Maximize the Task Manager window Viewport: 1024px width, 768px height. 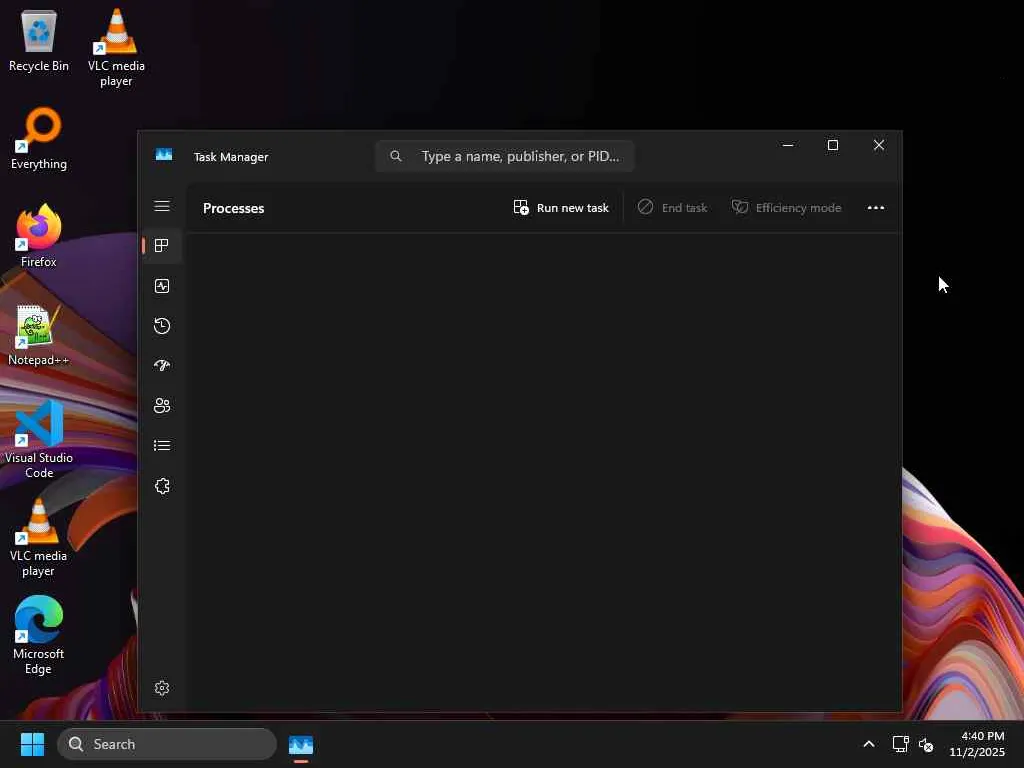[x=833, y=145]
